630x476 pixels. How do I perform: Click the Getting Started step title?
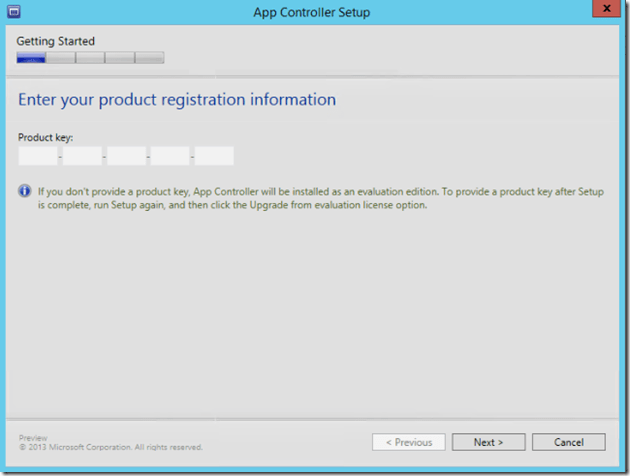(56, 41)
